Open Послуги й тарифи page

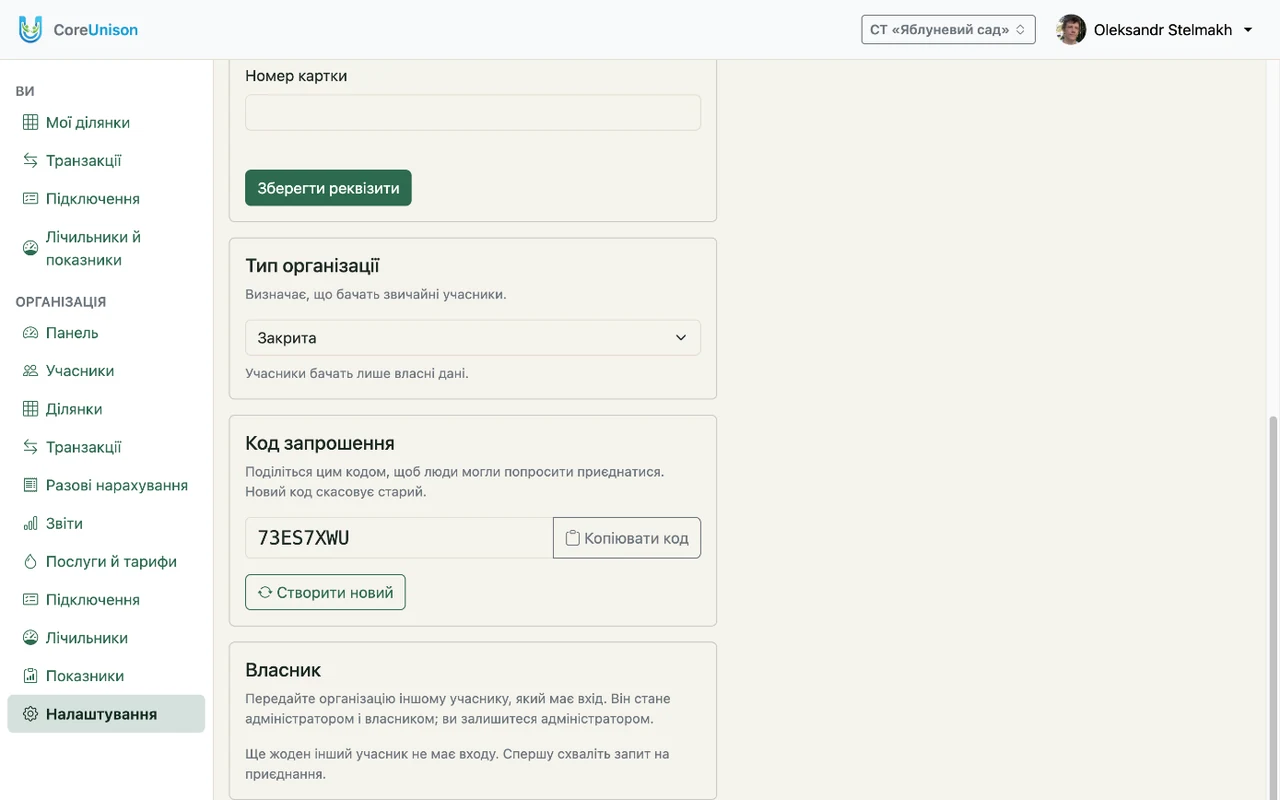pos(106,562)
